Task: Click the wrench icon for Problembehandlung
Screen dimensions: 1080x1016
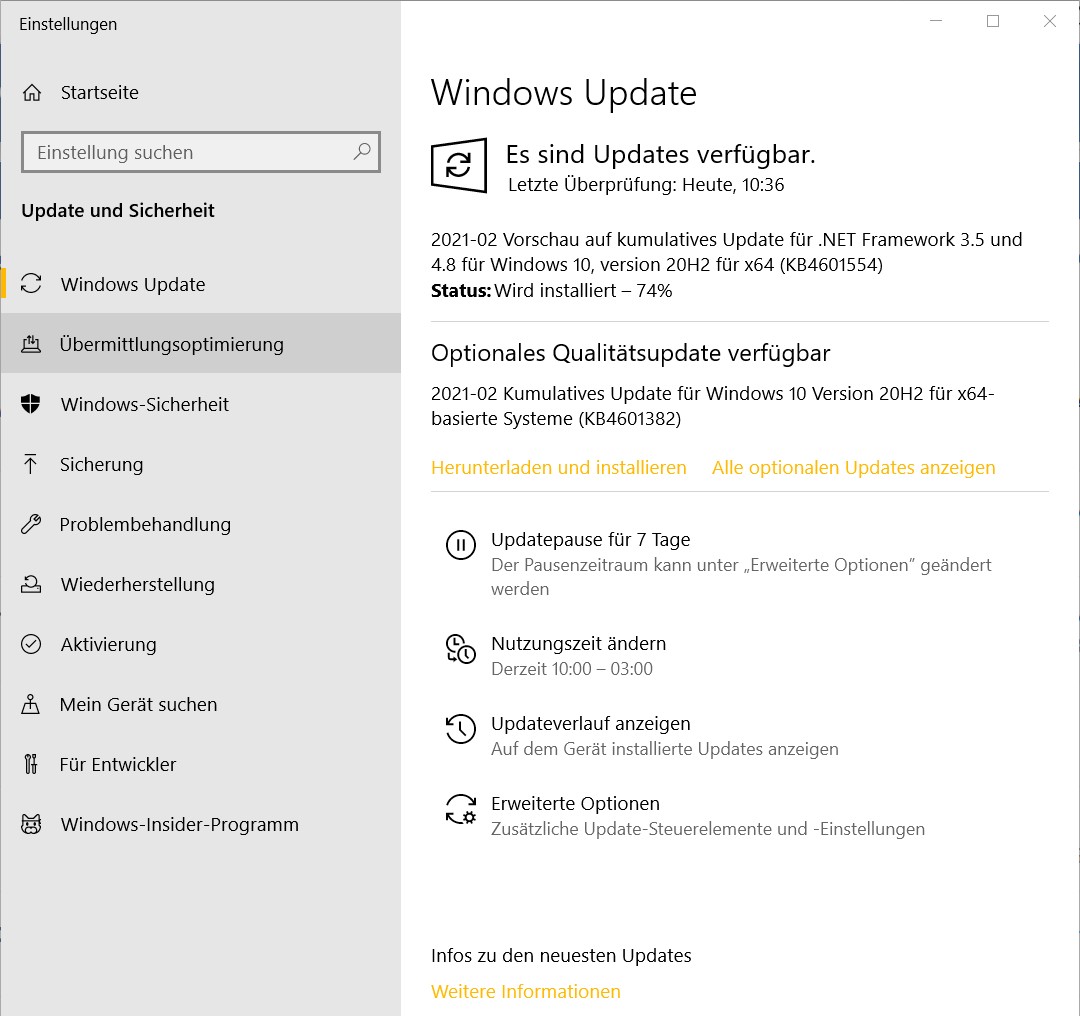Action: 31,524
